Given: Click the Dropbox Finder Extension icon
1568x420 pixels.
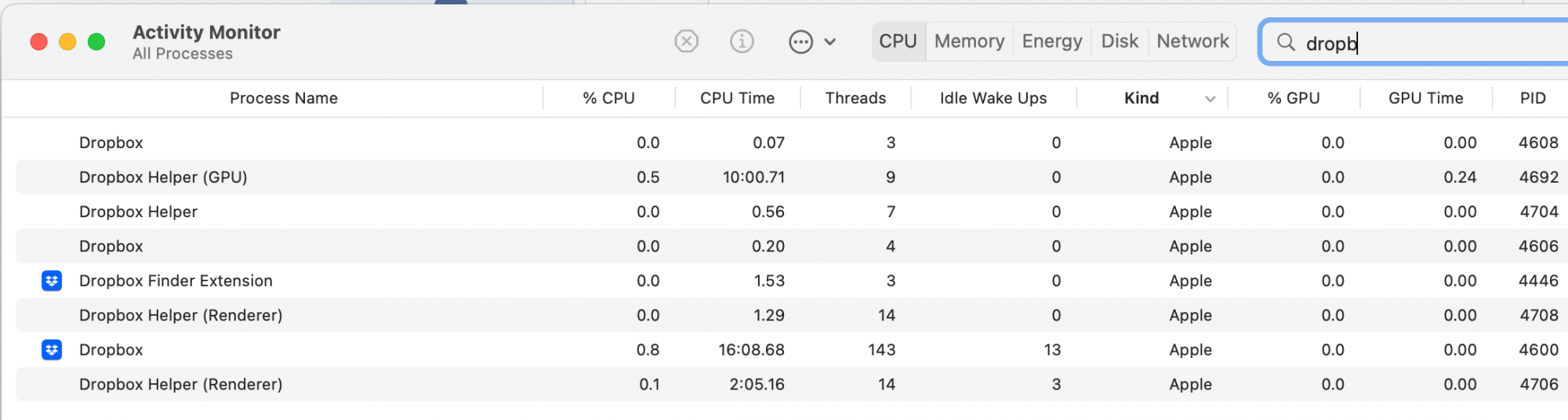Looking at the screenshot, I should (x=52, y=281).
